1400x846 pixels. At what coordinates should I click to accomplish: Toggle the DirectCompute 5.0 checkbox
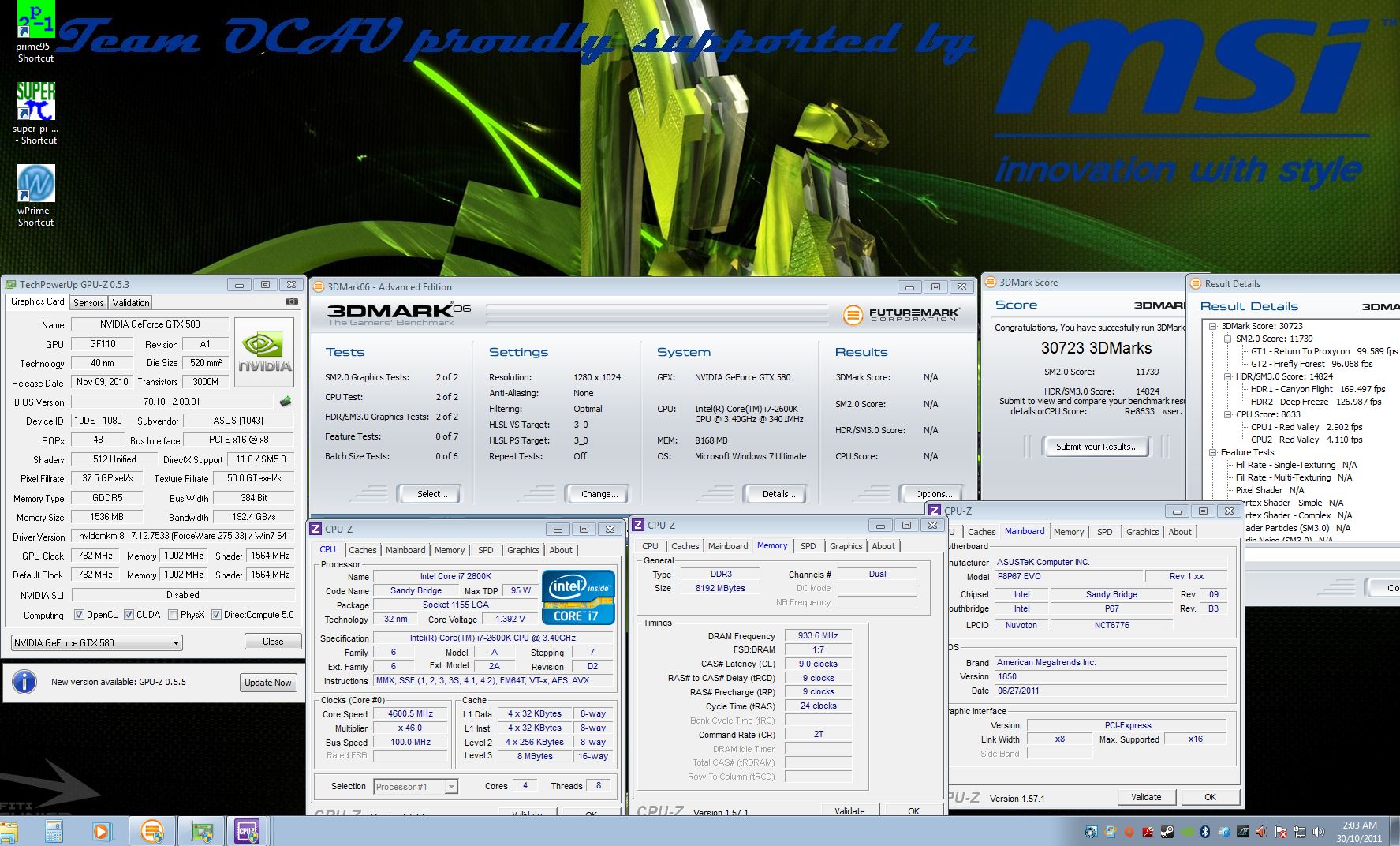(x=216, y=615)
